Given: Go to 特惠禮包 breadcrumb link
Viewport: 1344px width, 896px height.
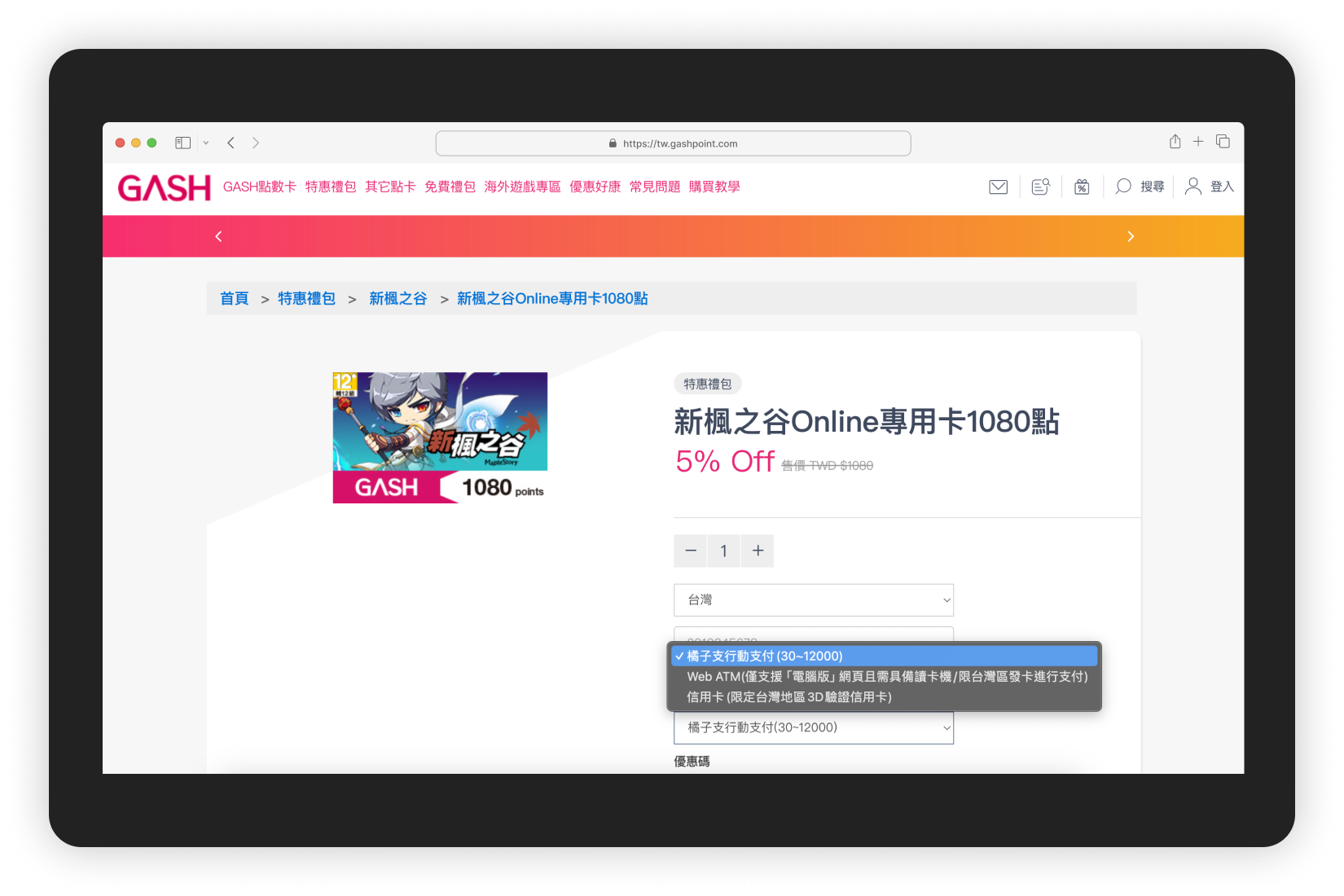Looking at the screenshot, I should point(306,299).
